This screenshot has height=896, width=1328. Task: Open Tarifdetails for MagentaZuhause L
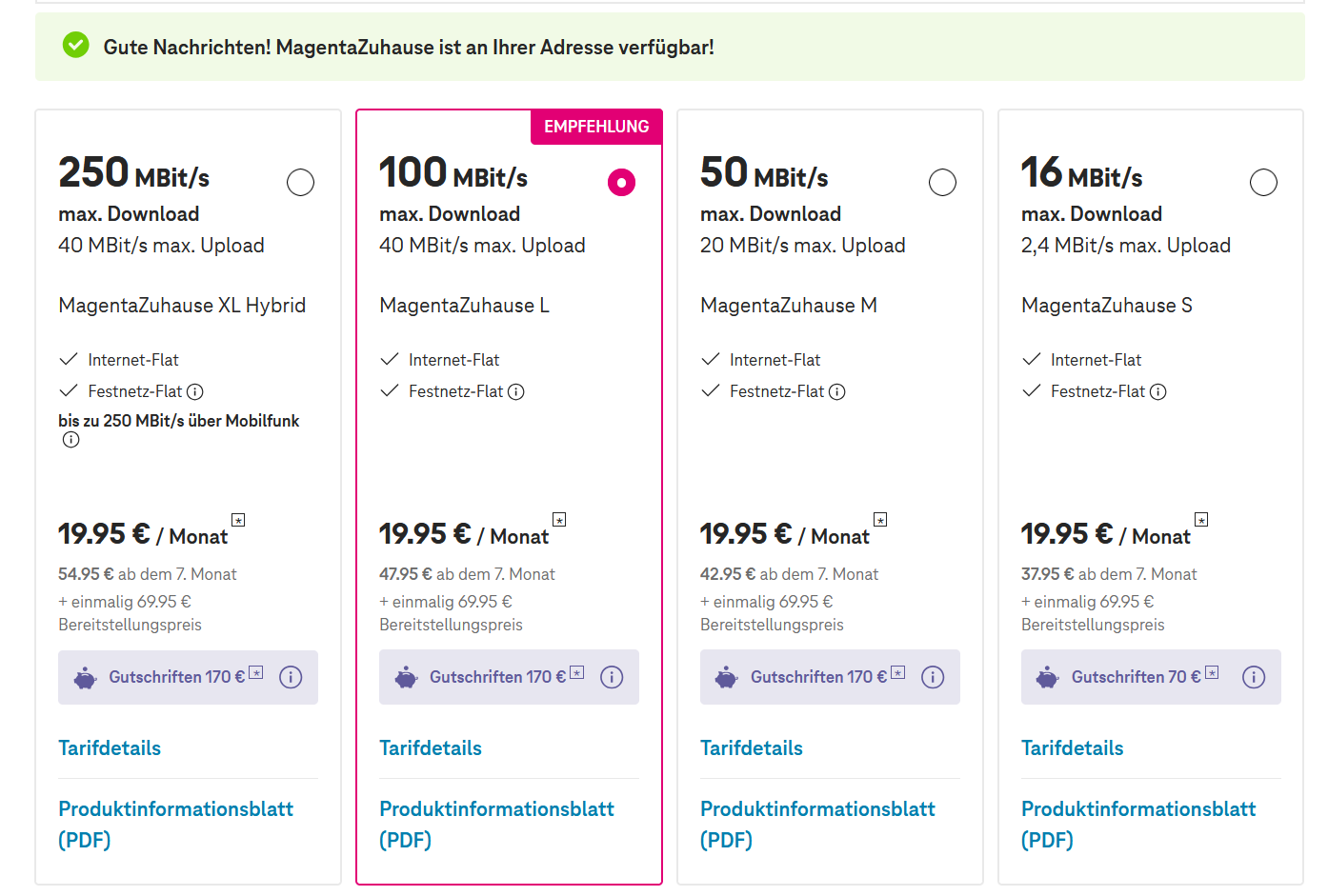pos(431,748)
